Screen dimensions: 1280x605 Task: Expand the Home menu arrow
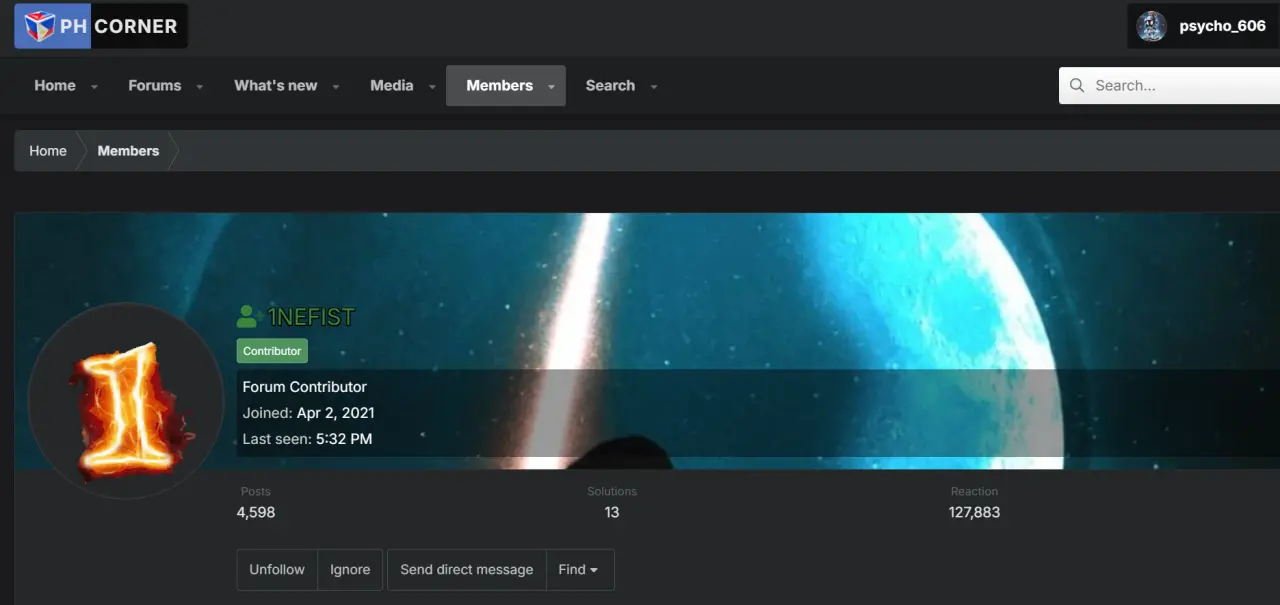pyautogui.click(x=94, y=87)
